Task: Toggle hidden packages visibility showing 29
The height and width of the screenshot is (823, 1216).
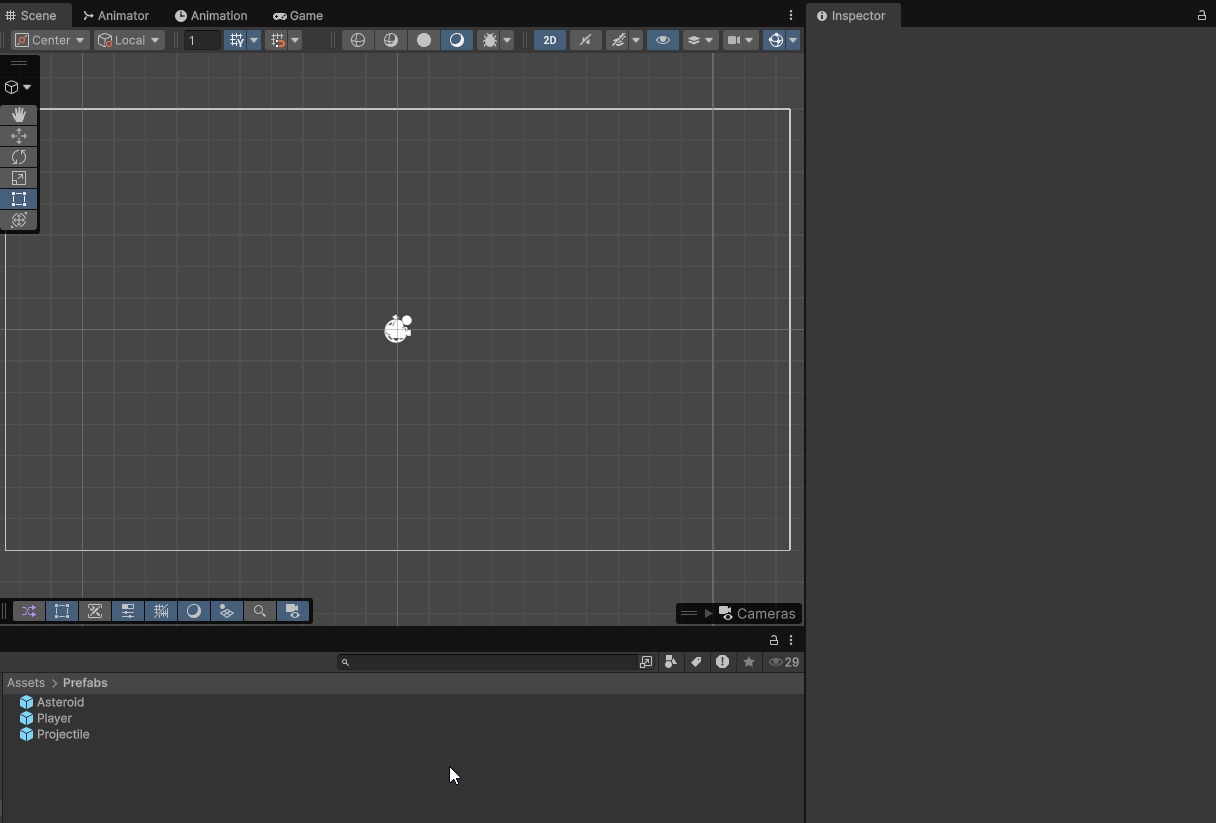Action: tap(783, 662)
